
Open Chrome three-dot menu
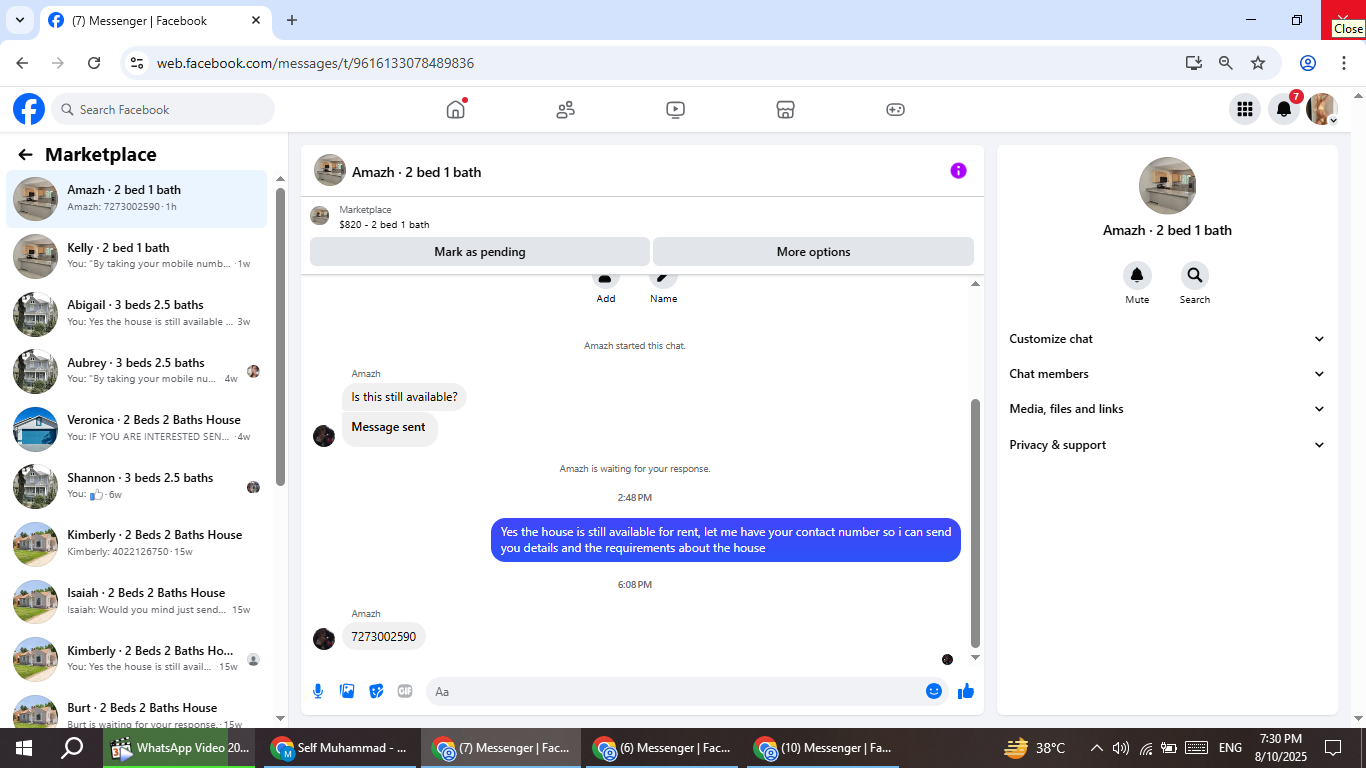[1344, 63]
